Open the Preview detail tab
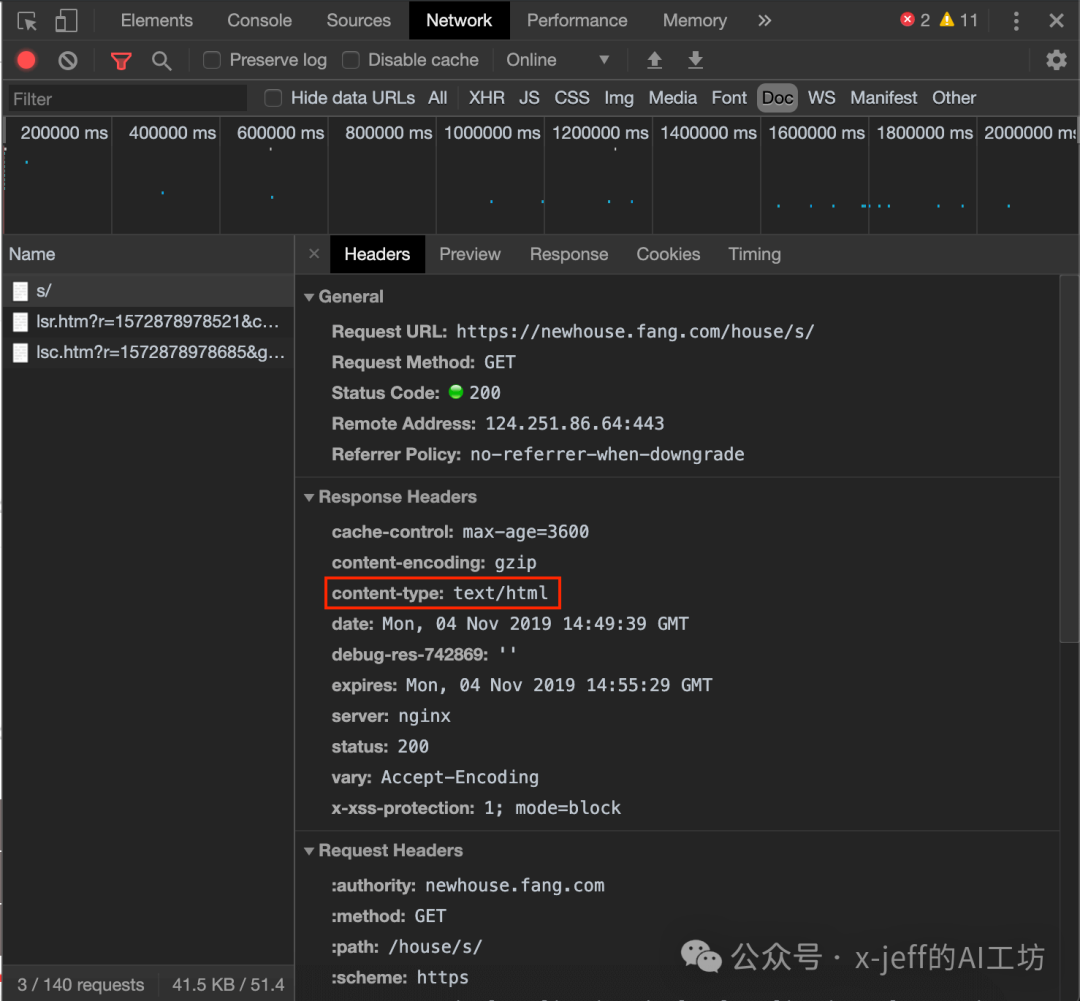This screenshot has height=1001, width=1080. 470,254
